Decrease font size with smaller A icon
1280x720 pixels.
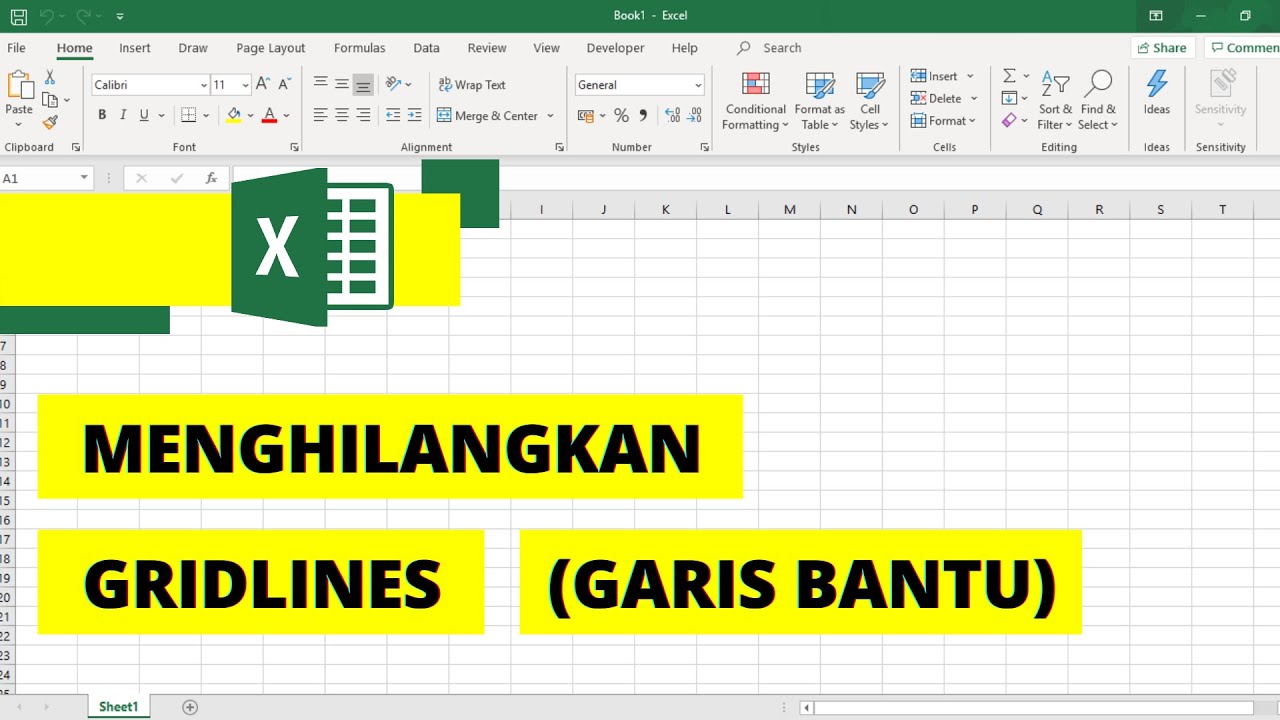coord(285,85)
